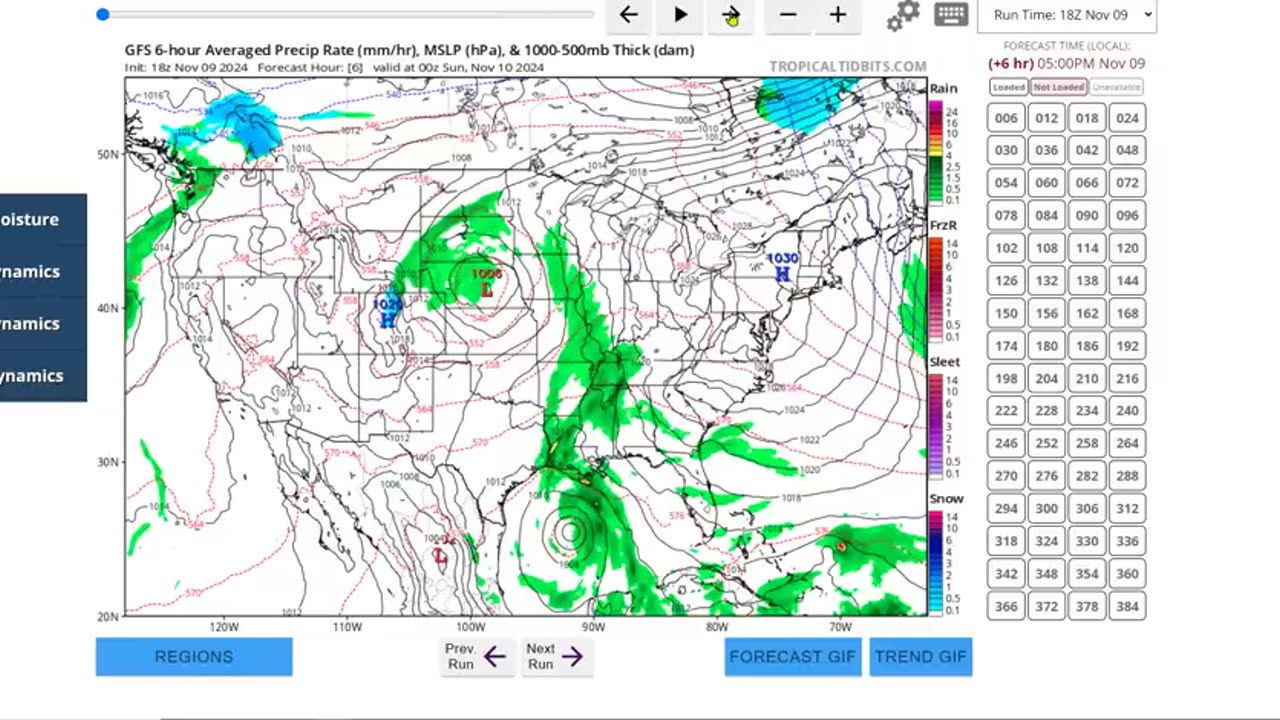Image resolution: width=1280 pixels, height=720 pixels.
Task: Select forecast hour 192
Action: click(1127, 346)
